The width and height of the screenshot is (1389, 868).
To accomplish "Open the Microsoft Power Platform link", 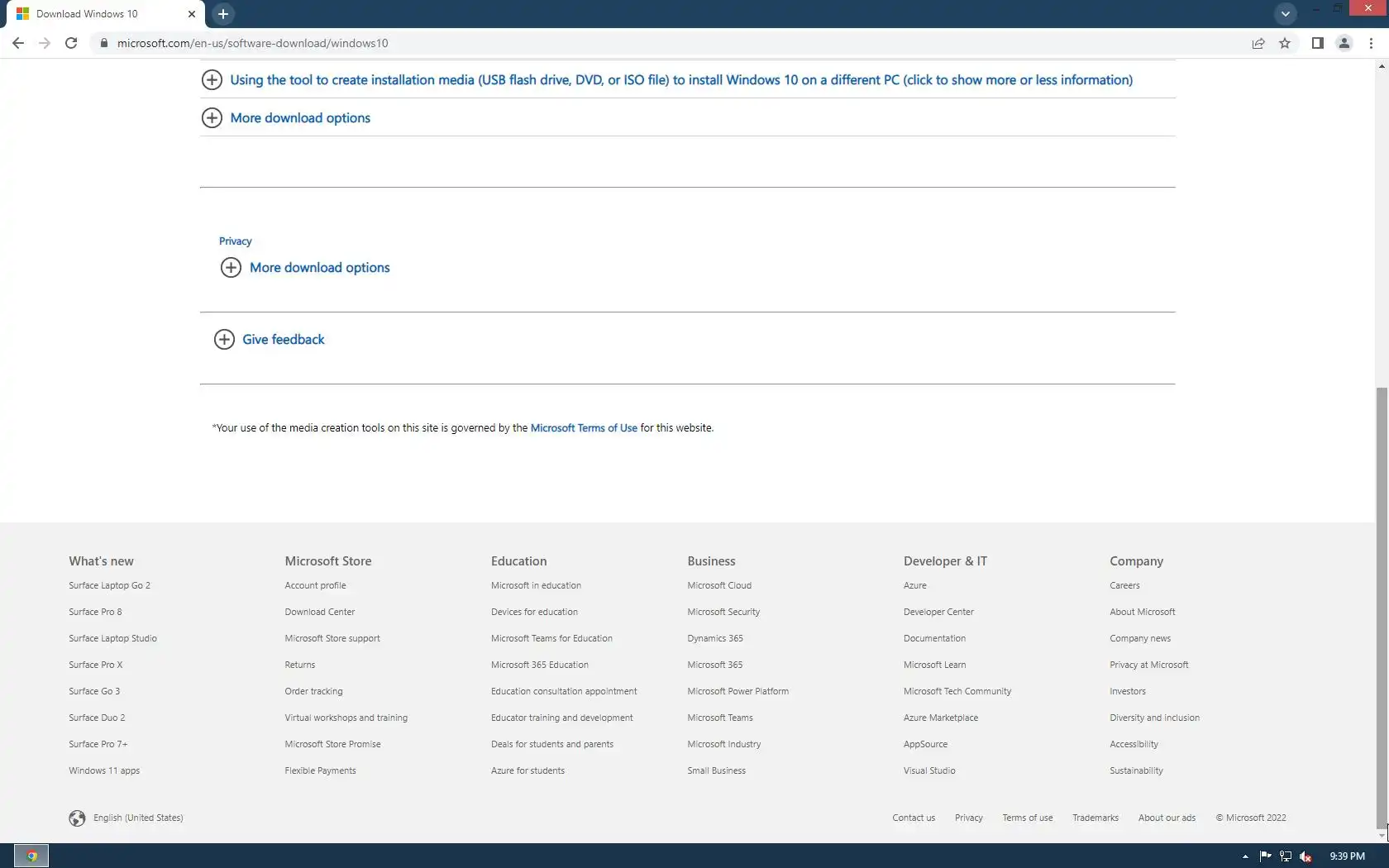I will click(737, 692).
